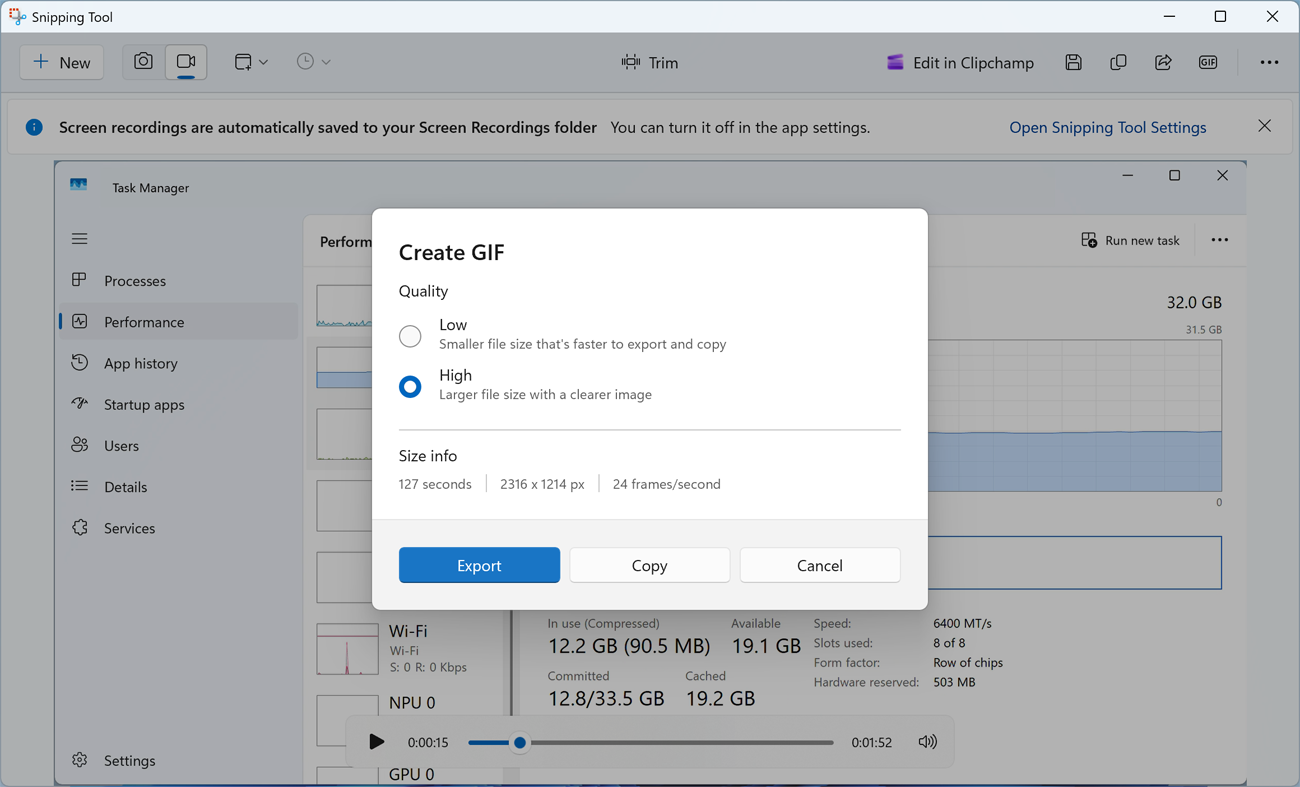The width and height of the screenshot is (1300, 787).
Task: Open the See more three-dots menu
Action: point(1269,62)
